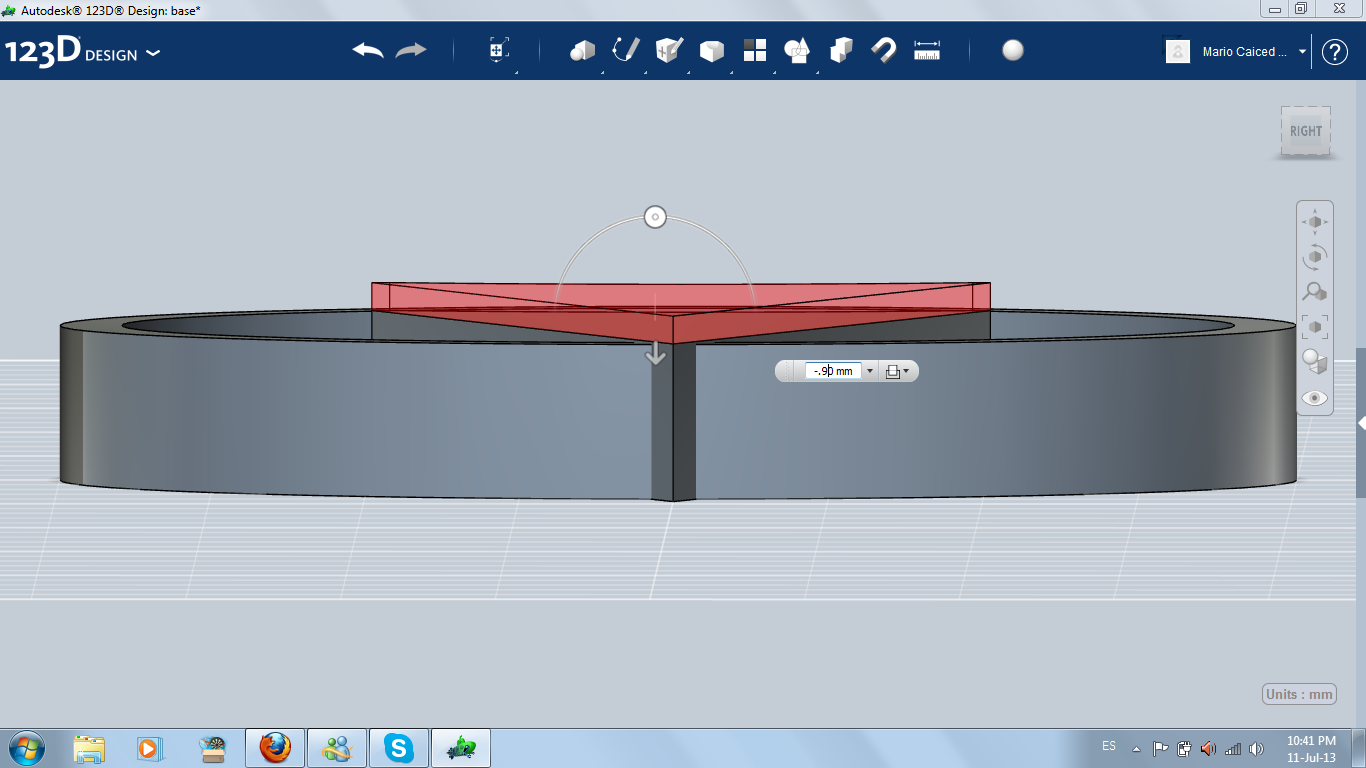
Task: Click the Fit view tool
Action: click(1315, 326)
